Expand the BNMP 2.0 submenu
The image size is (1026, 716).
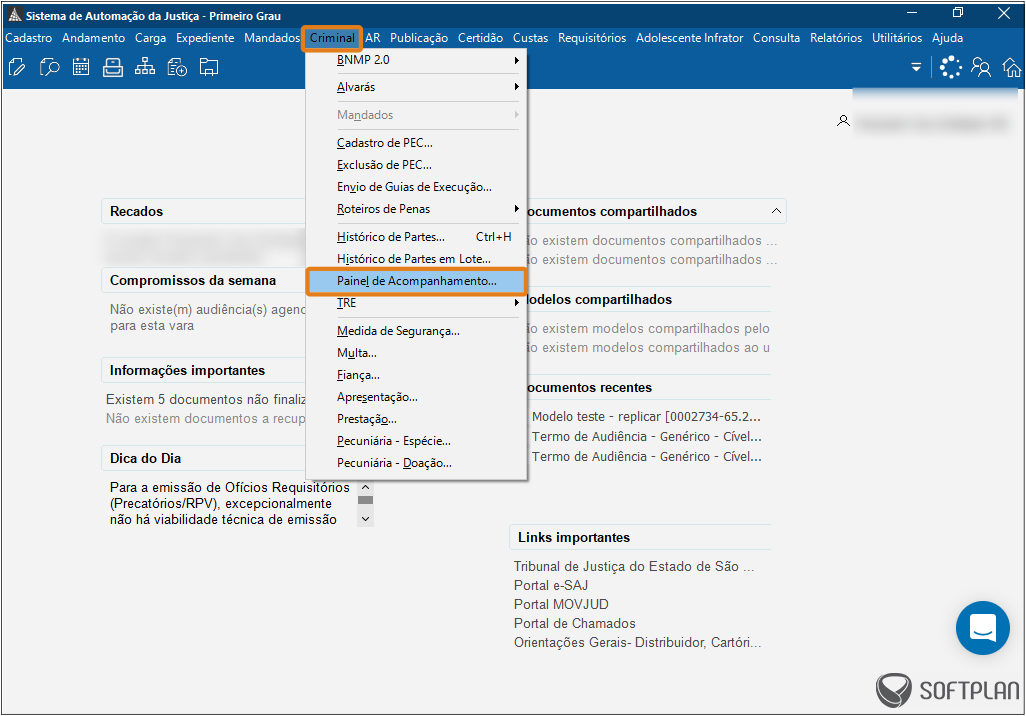(x=416, y=60)
